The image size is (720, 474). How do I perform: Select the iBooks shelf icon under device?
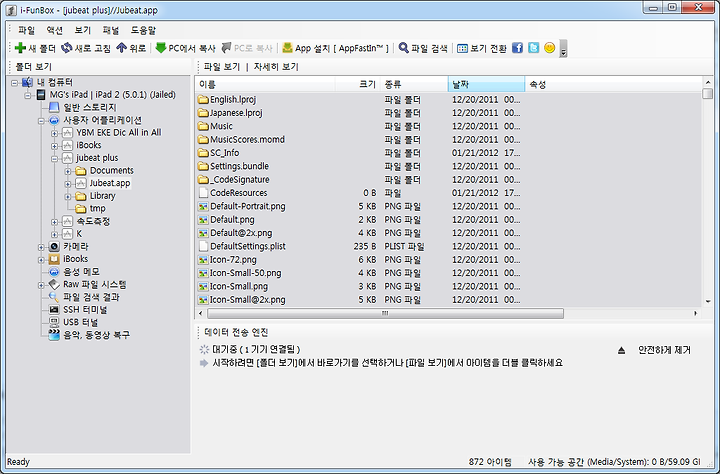point(54,259)
